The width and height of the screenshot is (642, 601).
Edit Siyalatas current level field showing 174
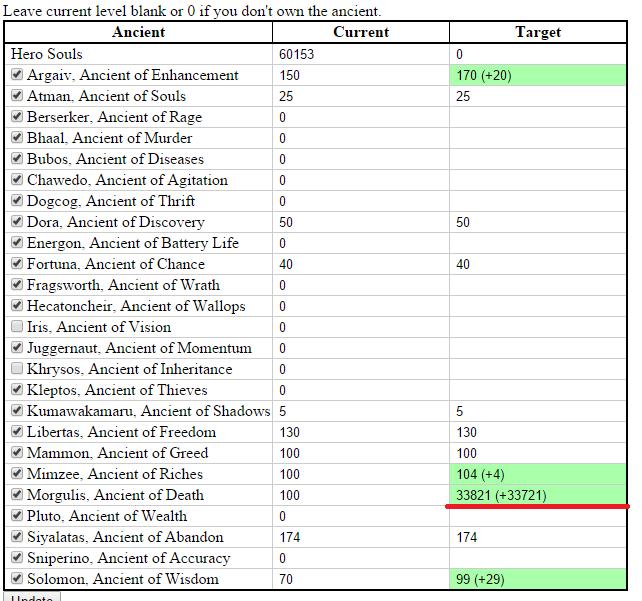(x=361, y=537)
